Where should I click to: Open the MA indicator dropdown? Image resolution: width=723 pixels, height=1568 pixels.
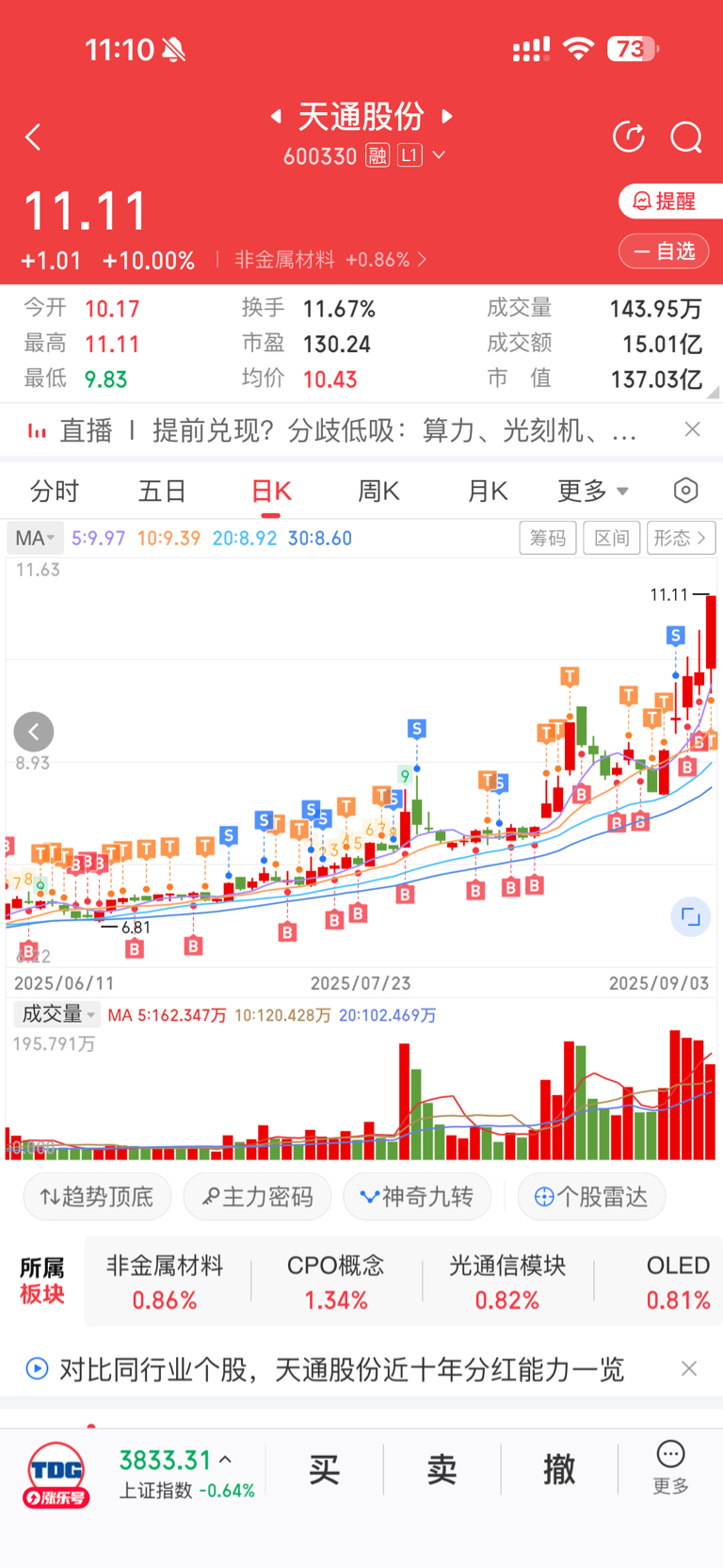click(36, 538)
